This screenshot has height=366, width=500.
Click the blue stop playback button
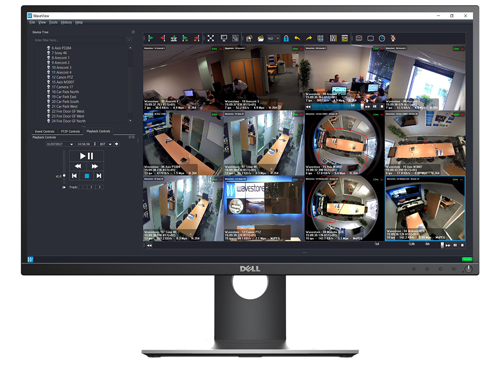(87, 176)
